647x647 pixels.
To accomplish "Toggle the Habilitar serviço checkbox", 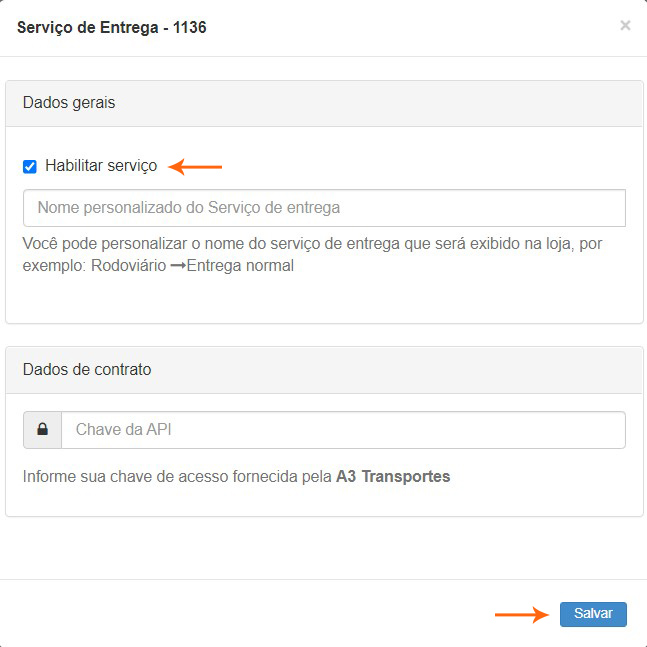I will pos(30,166).
